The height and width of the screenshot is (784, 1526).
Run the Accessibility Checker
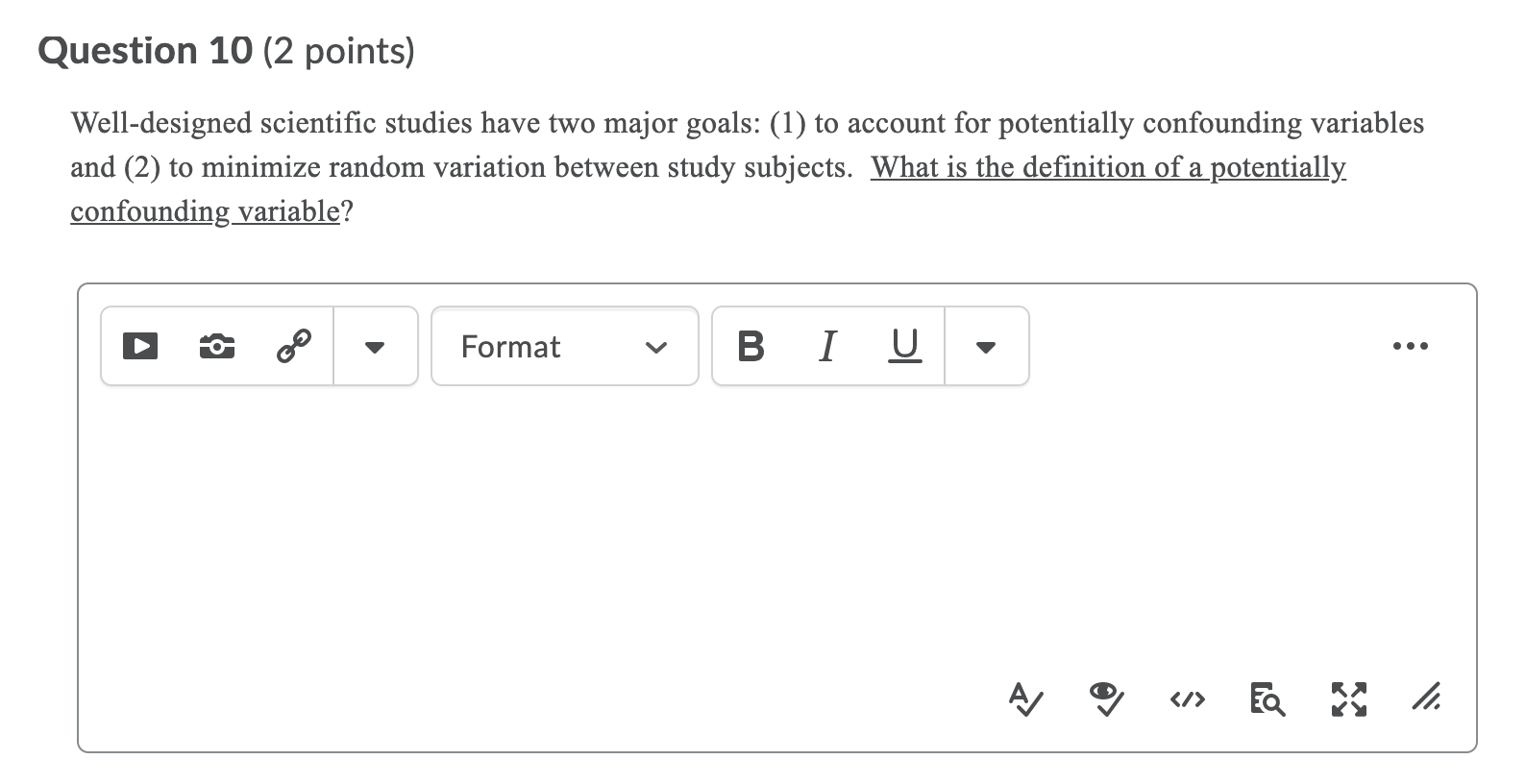coord(1024,700)
